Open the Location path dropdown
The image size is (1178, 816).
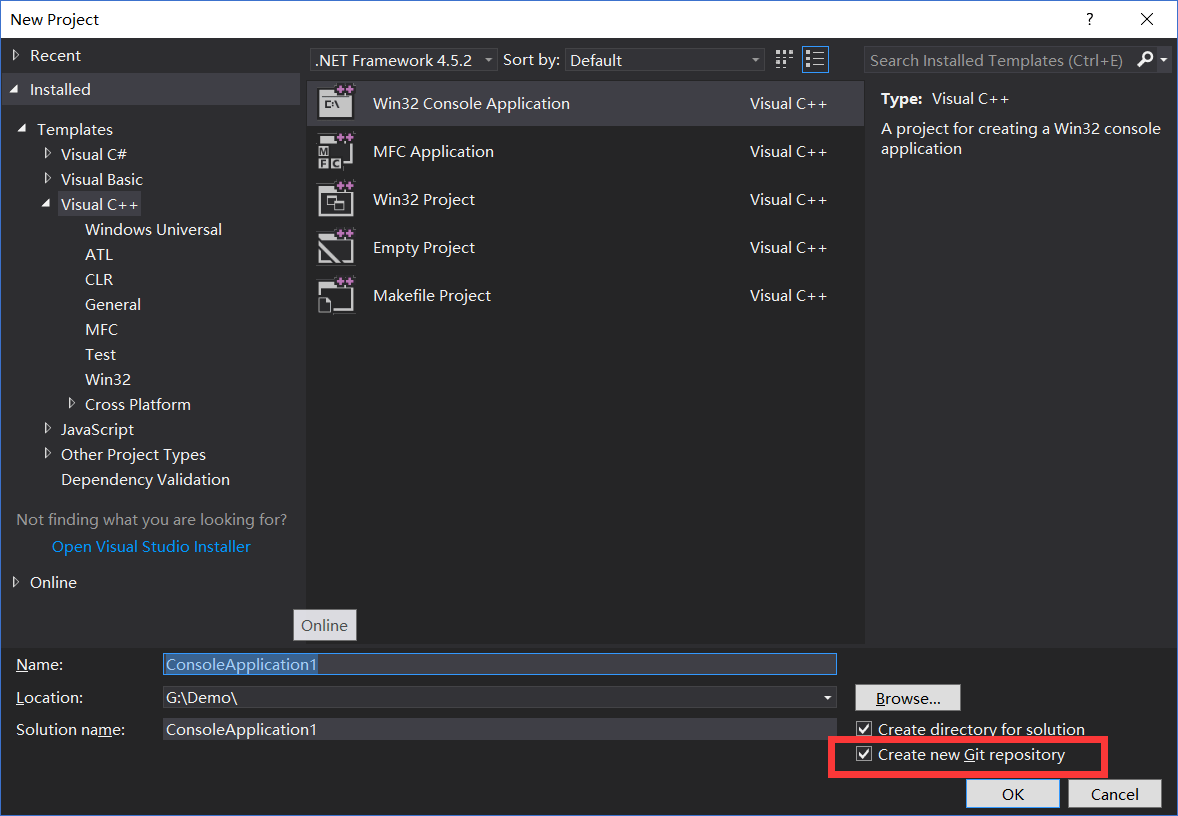point(828,698)
